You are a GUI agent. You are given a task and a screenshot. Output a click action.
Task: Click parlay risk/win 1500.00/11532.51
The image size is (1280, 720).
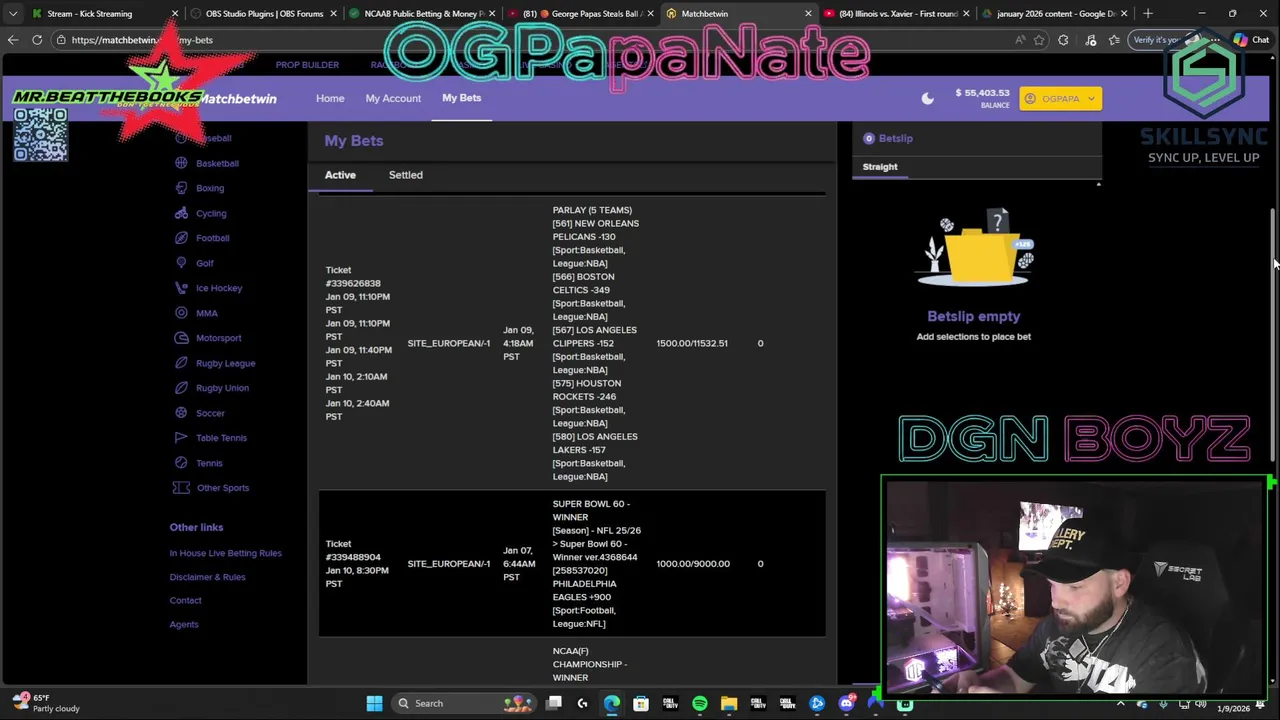coord(692,343)
